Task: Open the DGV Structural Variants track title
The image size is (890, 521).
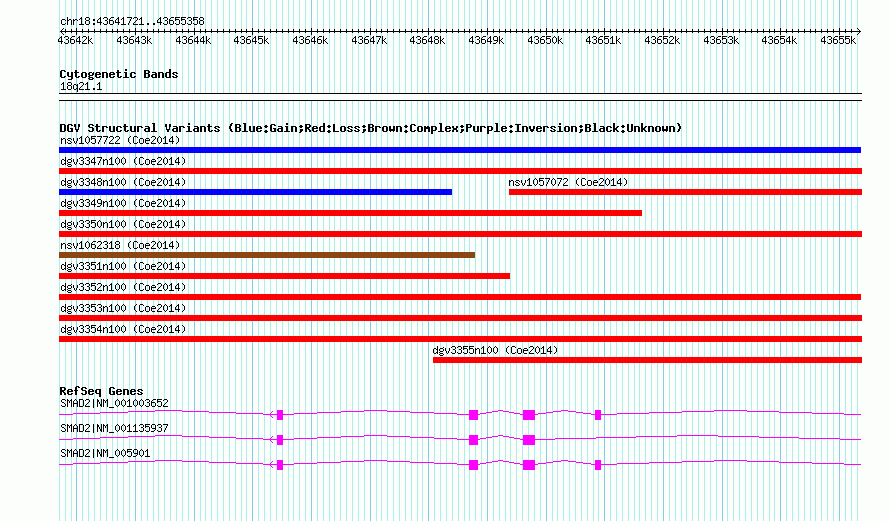Action: click(x=371, y=128)
